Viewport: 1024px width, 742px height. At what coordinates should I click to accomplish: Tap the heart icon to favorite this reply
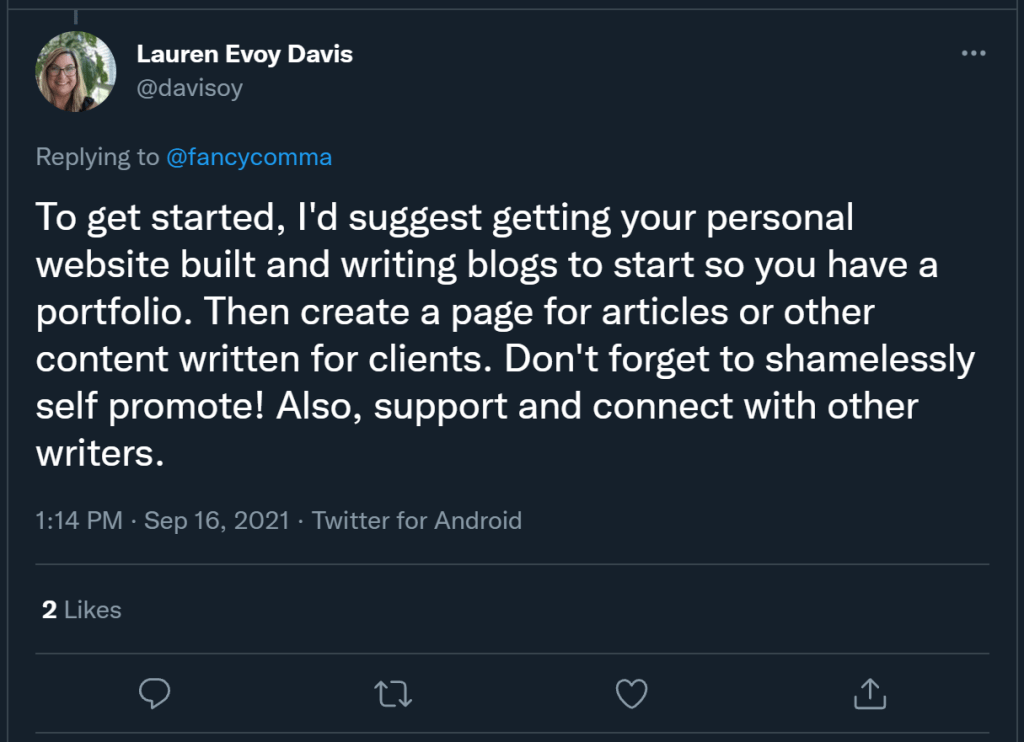pos(631,692)
